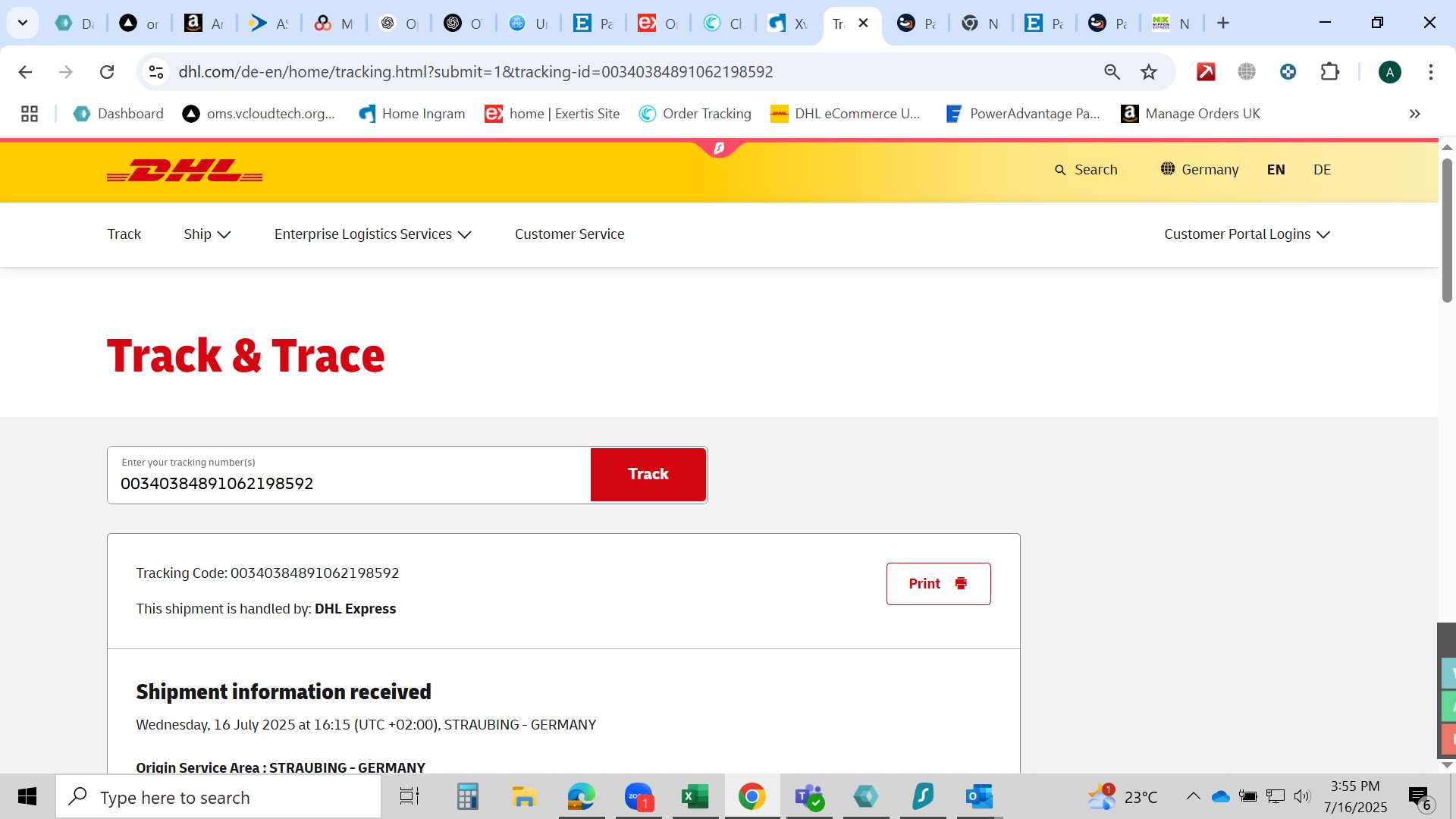Switch site language to EN
Viewport: 1456px width, 819px height.
(1276, 170)
